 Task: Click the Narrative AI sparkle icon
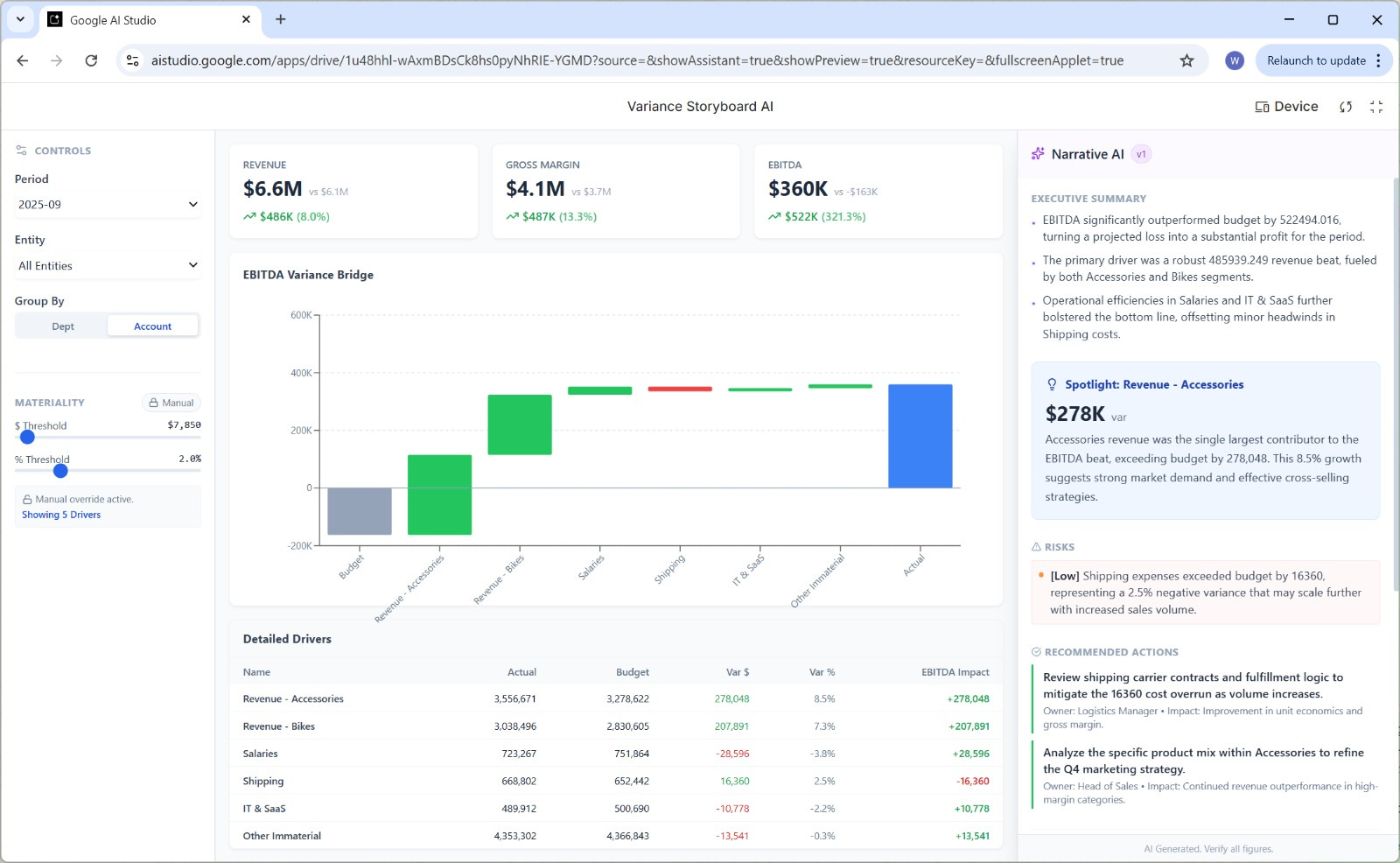click(1038, 154)
